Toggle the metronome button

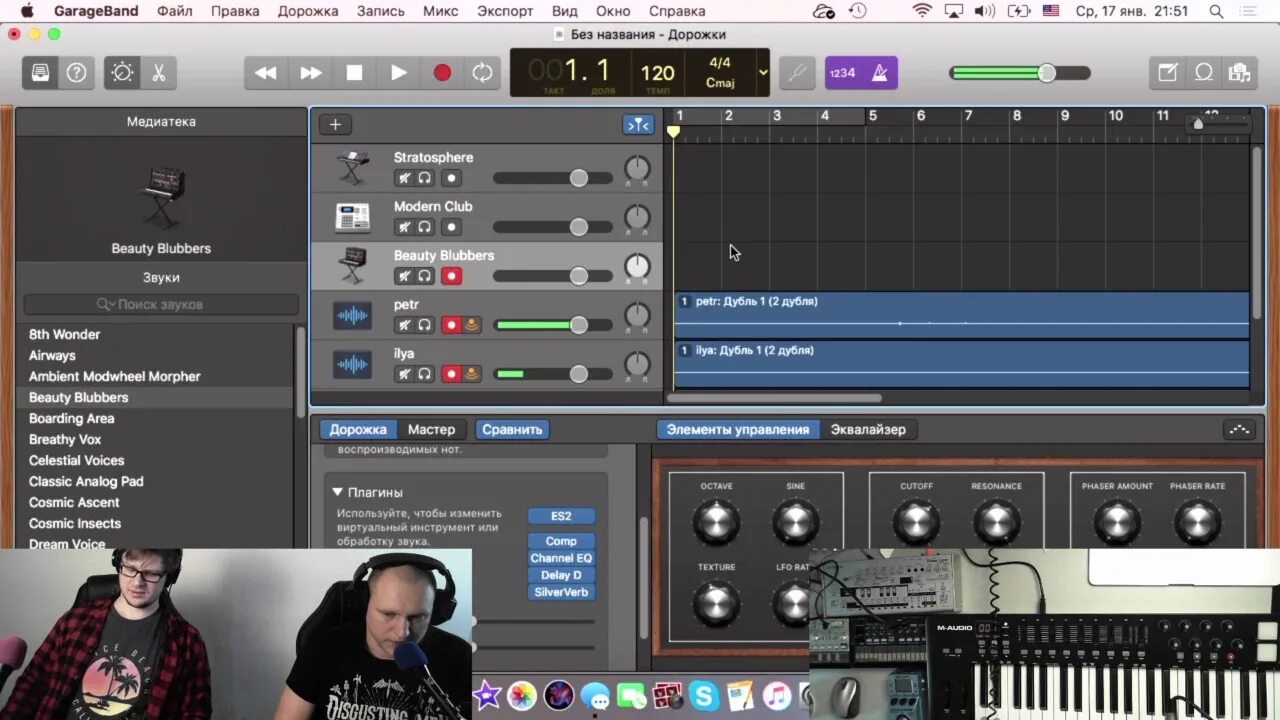880,73
